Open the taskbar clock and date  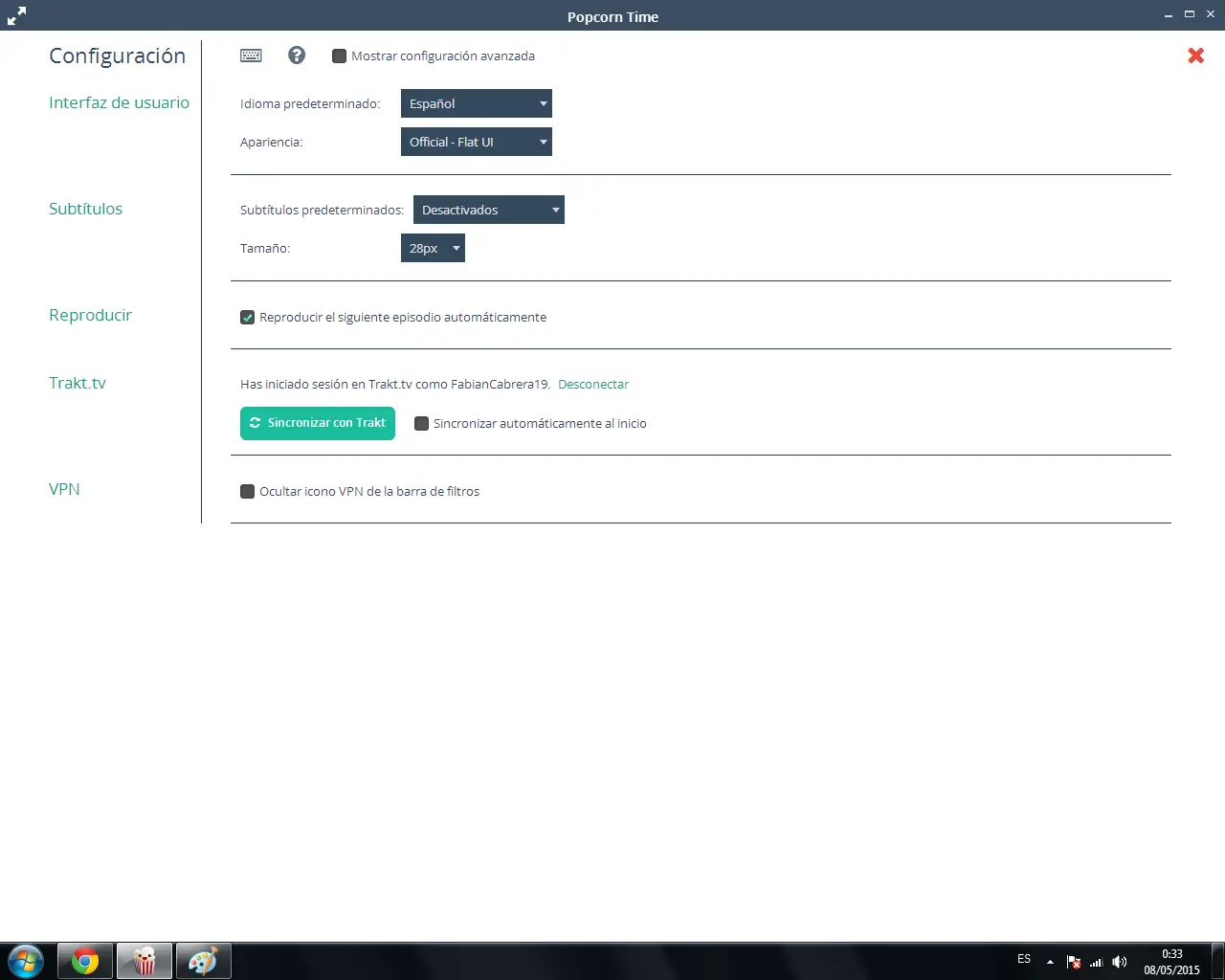pyautogui.click(x=1171, y=962)
